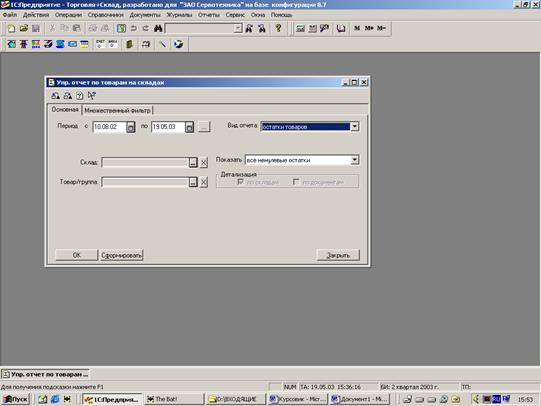Open the 'Справочники' menu

coord(106,15)
